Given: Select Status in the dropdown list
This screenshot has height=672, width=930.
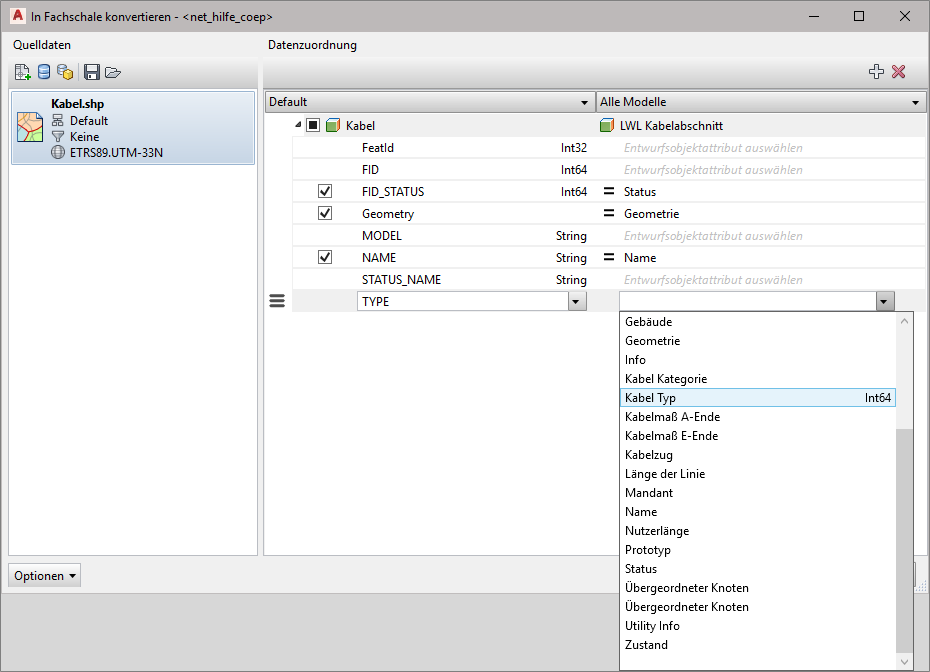Looking at the screenshot, I should point(757,568).
